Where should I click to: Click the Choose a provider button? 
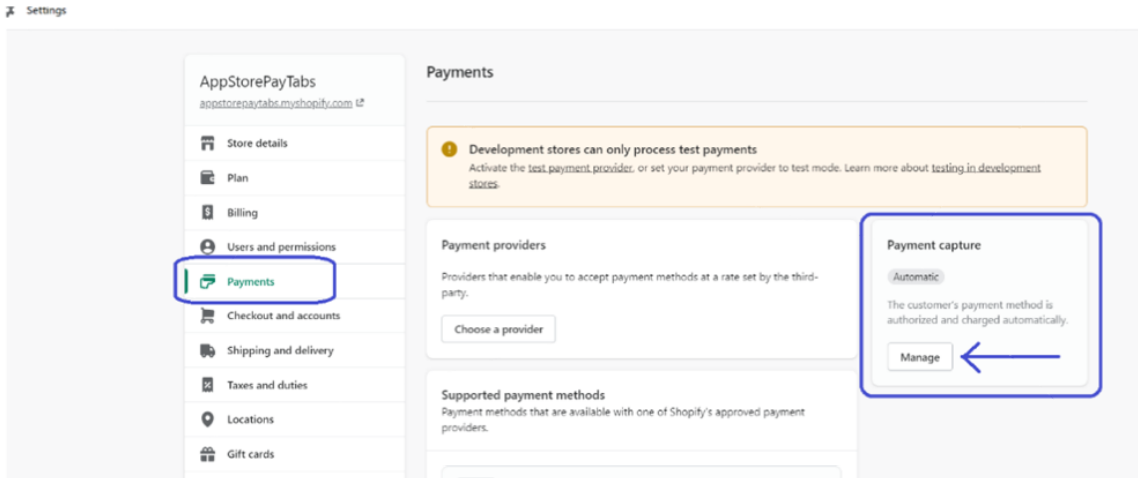[x=499, y=329]
